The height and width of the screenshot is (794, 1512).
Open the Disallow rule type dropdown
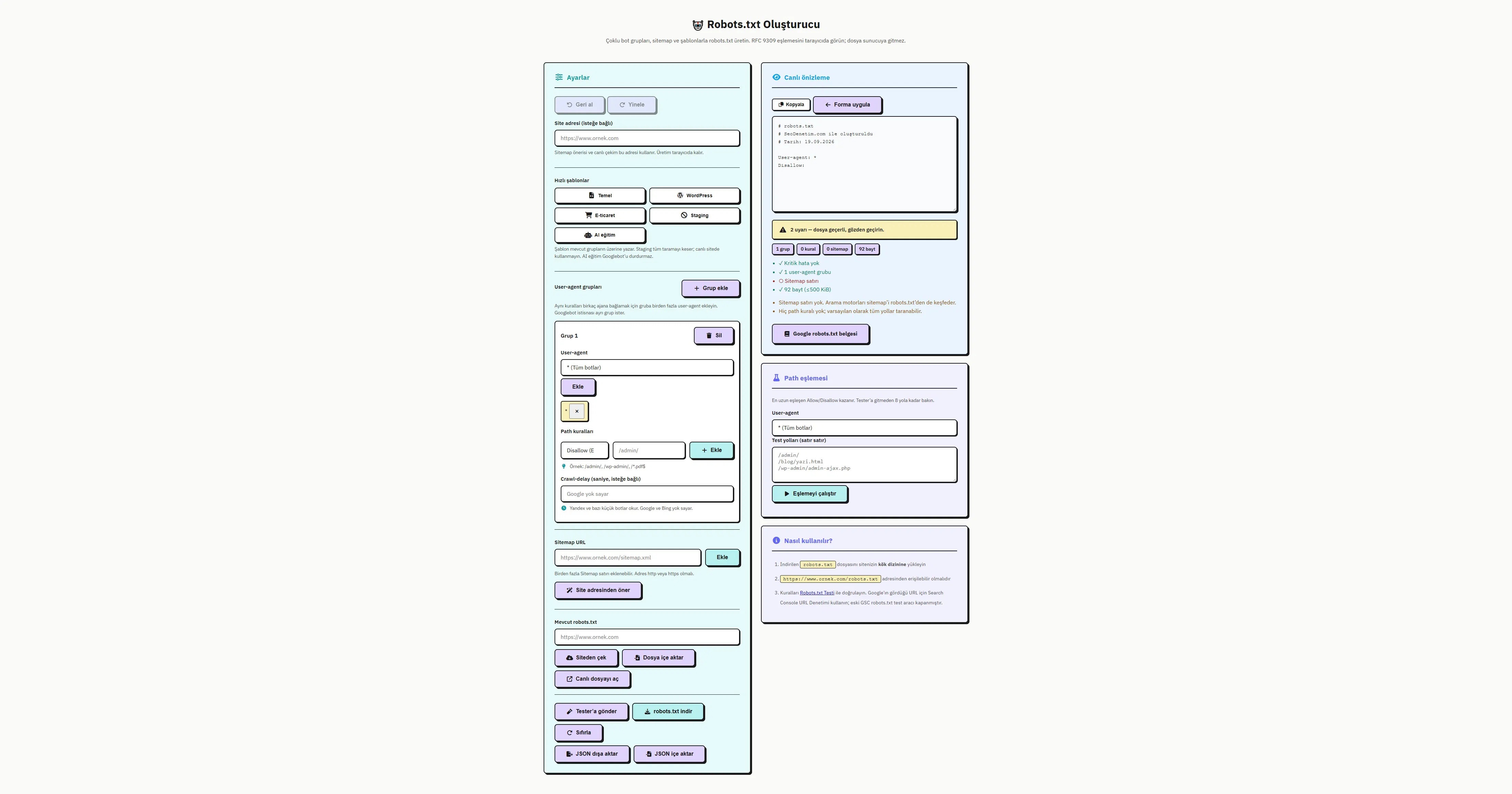click(x=584, y=451)
